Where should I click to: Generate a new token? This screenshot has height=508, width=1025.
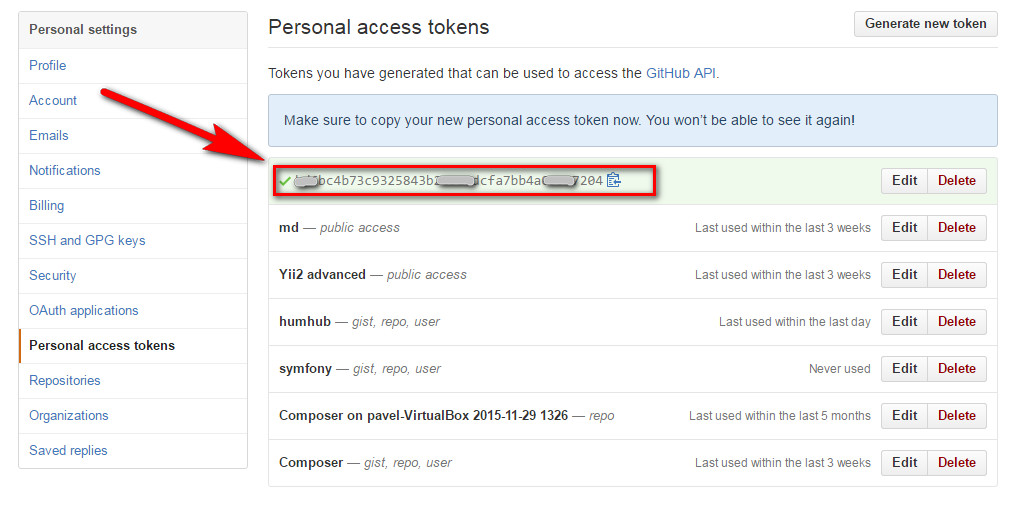click(926, 24)
